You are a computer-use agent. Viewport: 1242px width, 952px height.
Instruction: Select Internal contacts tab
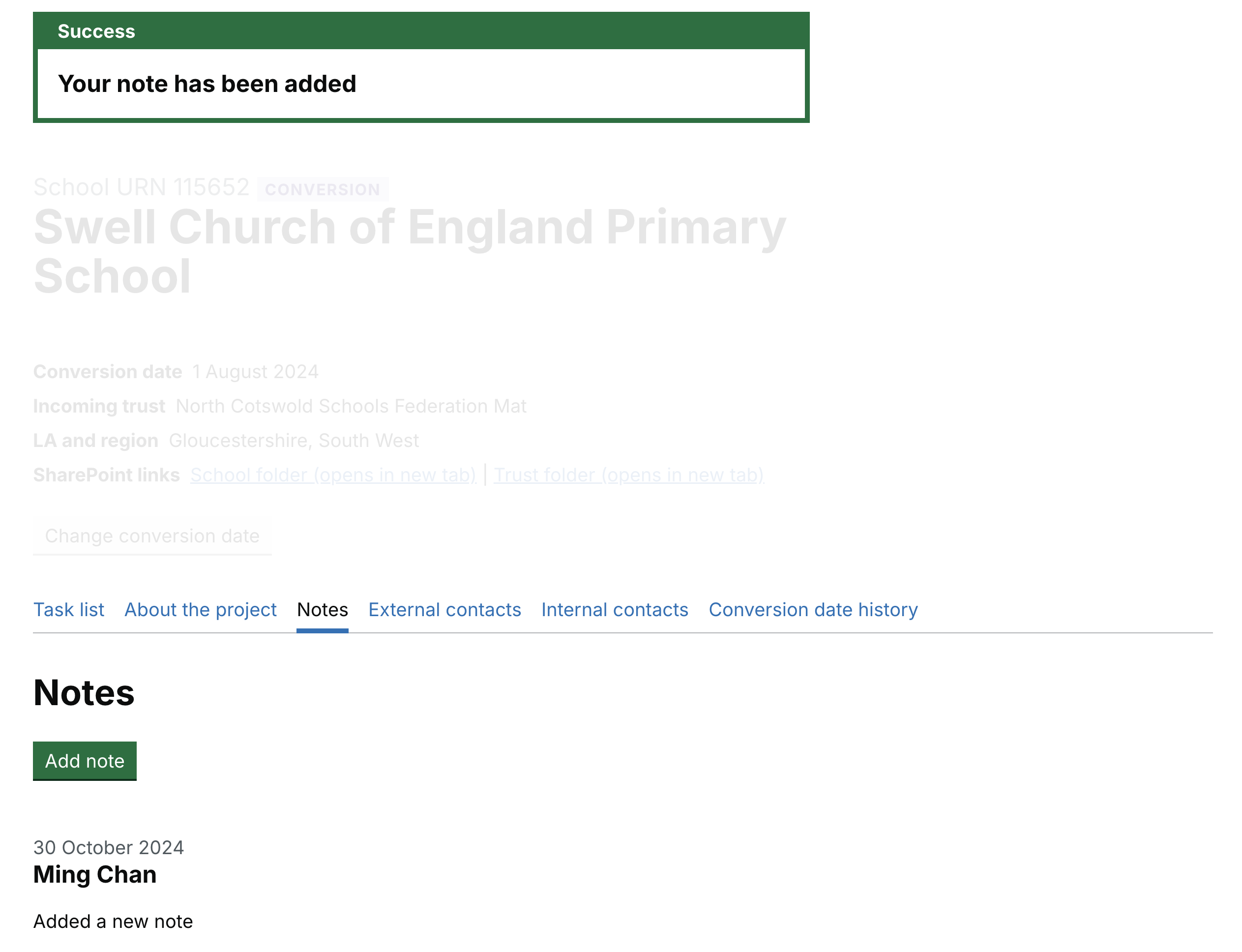click(x=615, y=609)
